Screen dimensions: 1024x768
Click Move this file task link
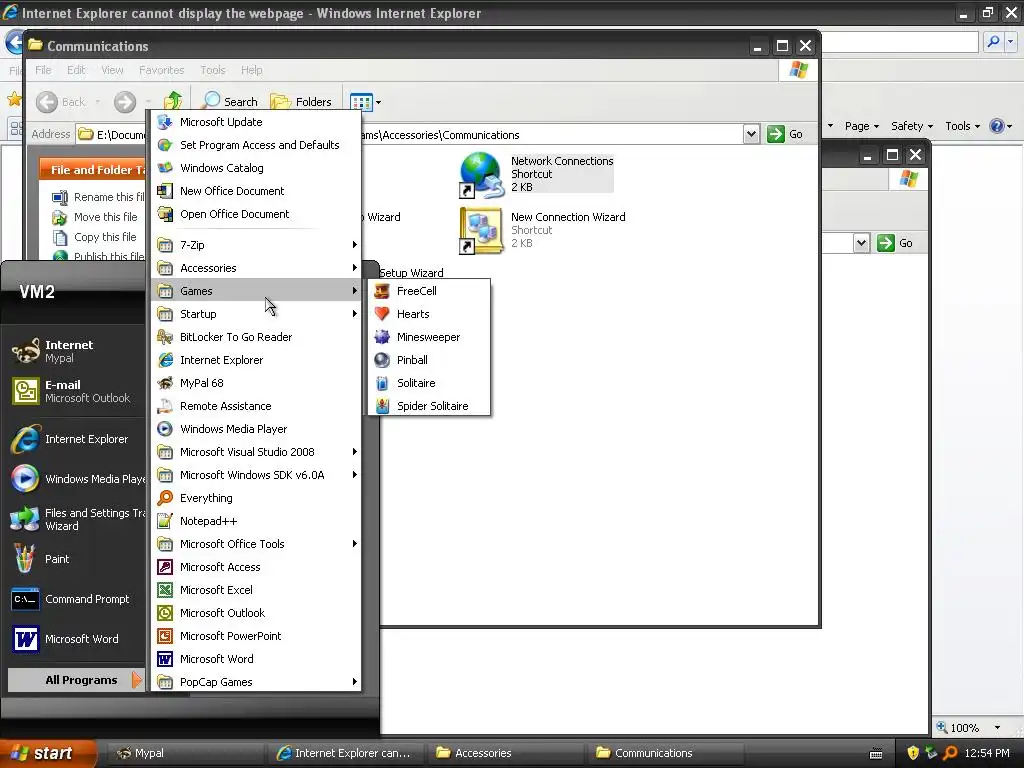click(x=96, y=217)
